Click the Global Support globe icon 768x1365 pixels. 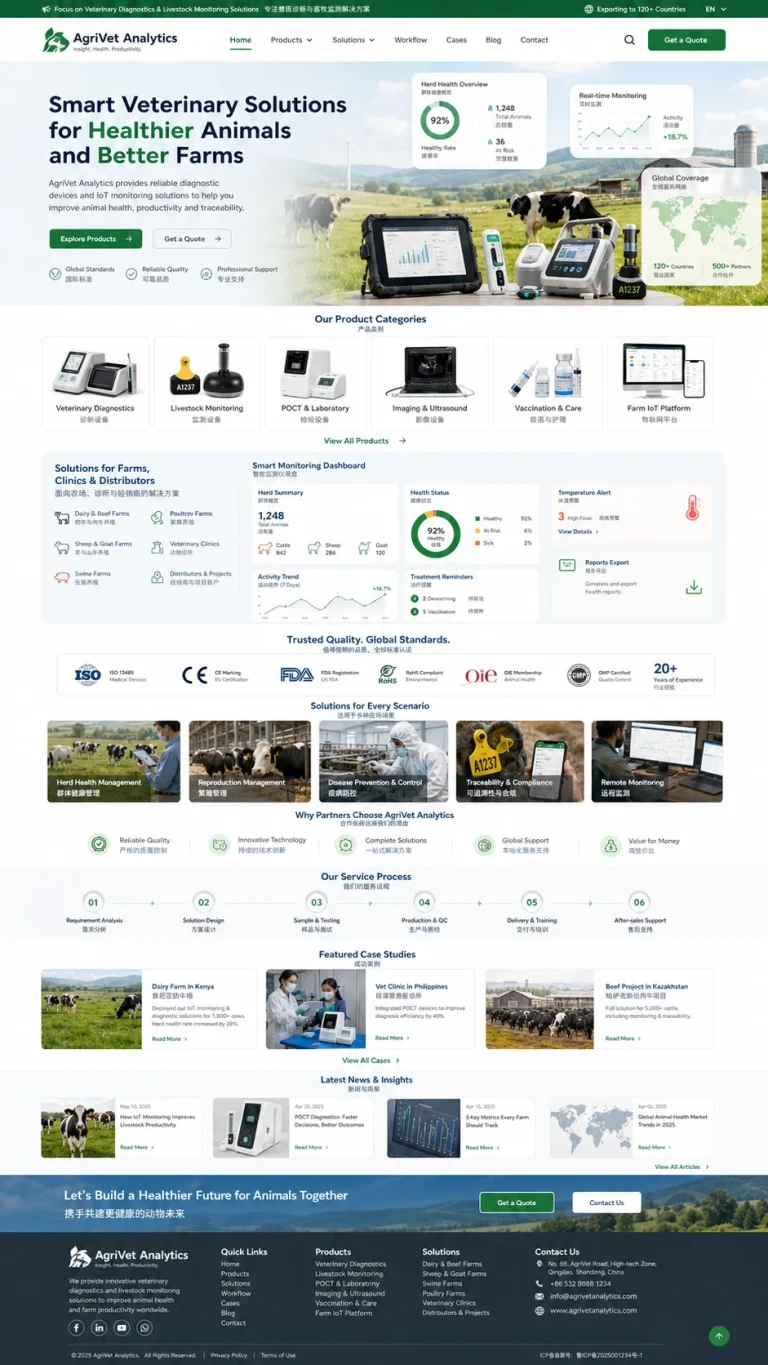click(484, 845)
